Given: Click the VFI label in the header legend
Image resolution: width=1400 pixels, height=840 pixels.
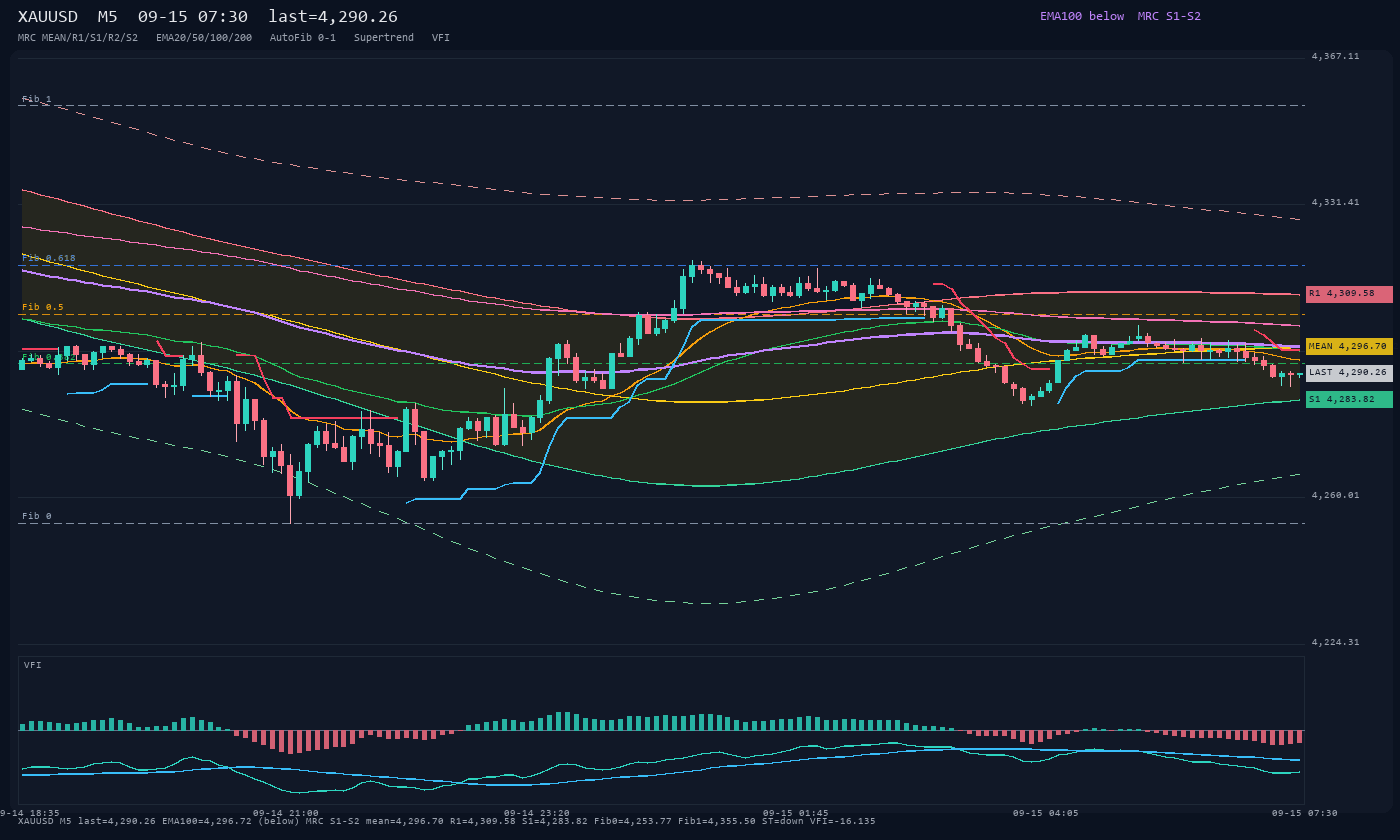Looking at the screenshot, I should click(x=441, y=38).
